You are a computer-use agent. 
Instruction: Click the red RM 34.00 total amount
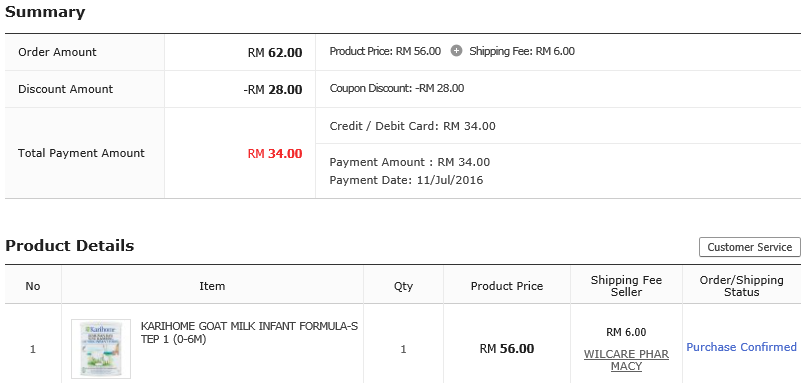[275, 154]
